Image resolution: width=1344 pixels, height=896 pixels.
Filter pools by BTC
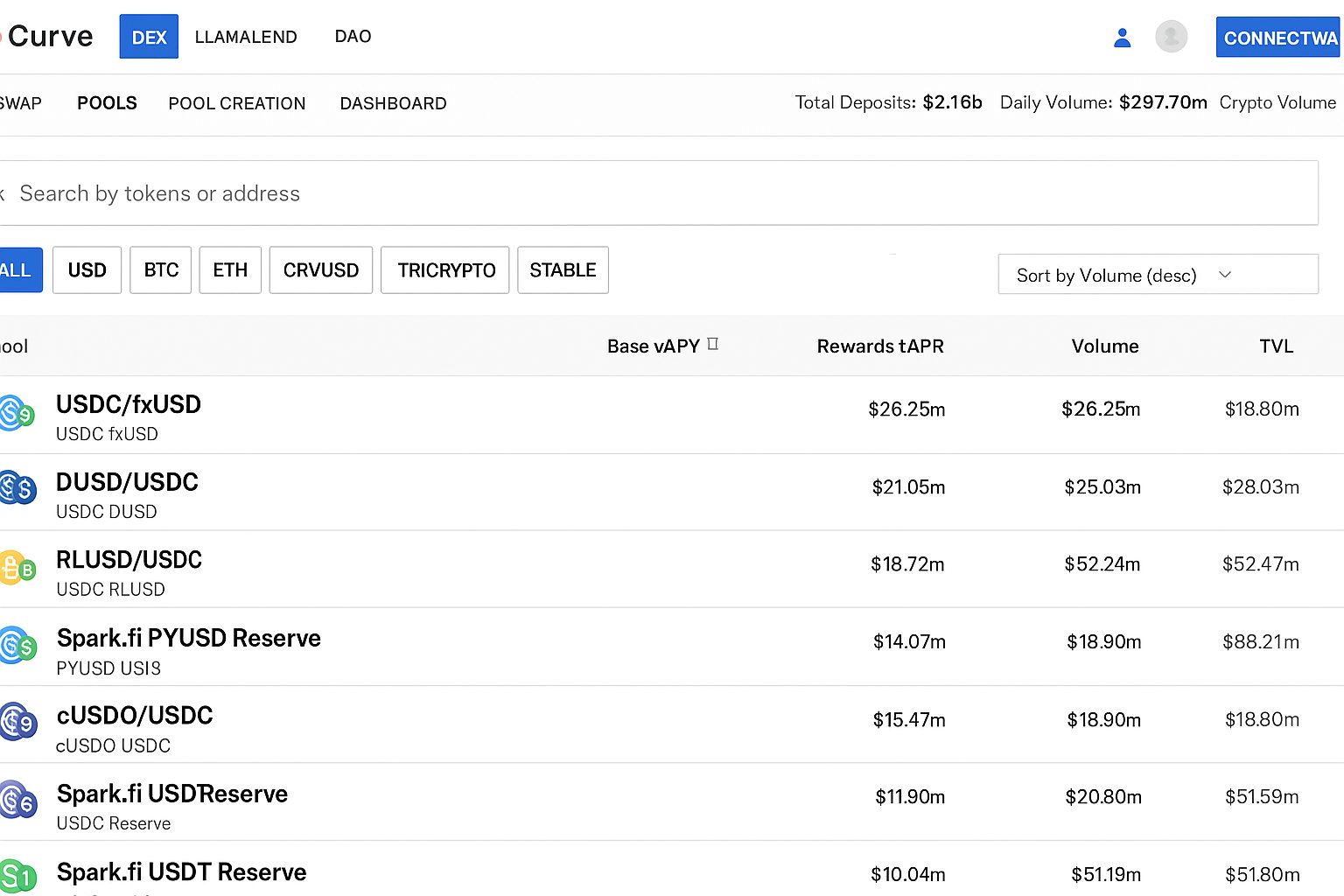click(161, 270)
